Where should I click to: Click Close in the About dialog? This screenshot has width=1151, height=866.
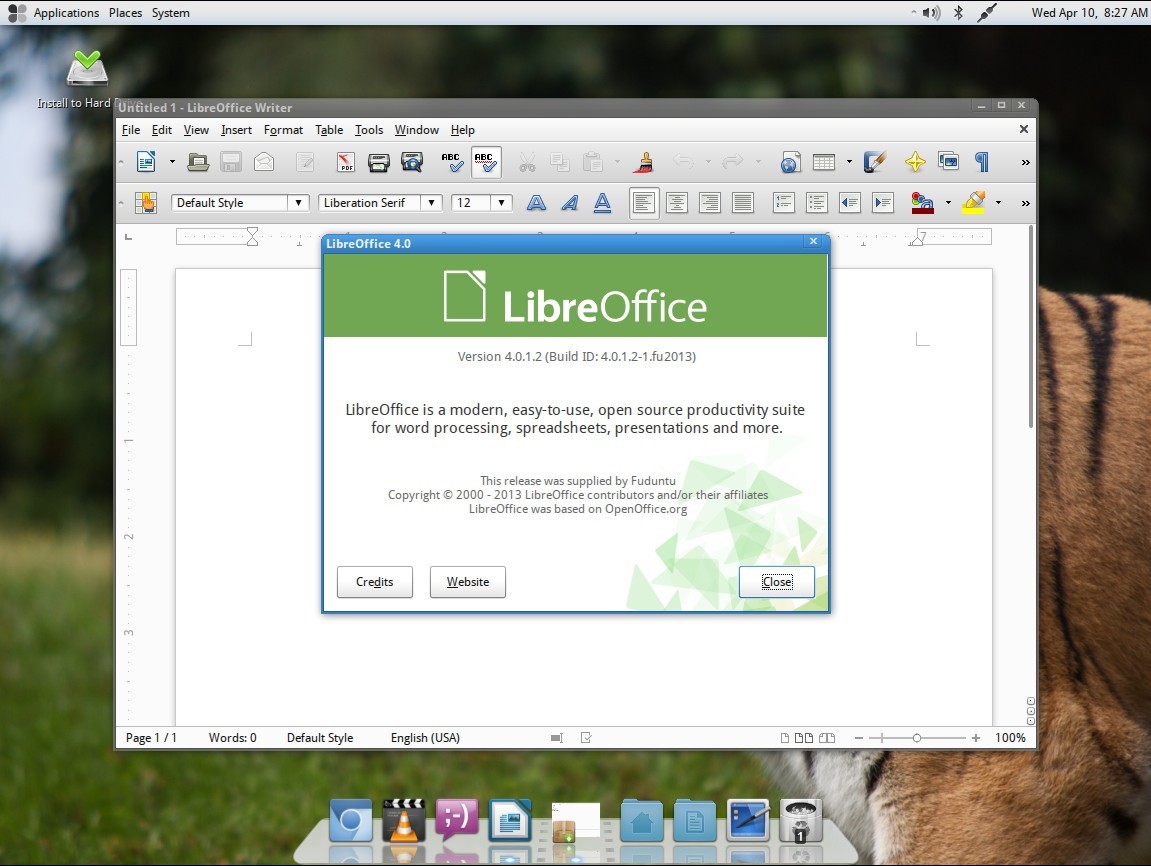[x=777, y=582]
